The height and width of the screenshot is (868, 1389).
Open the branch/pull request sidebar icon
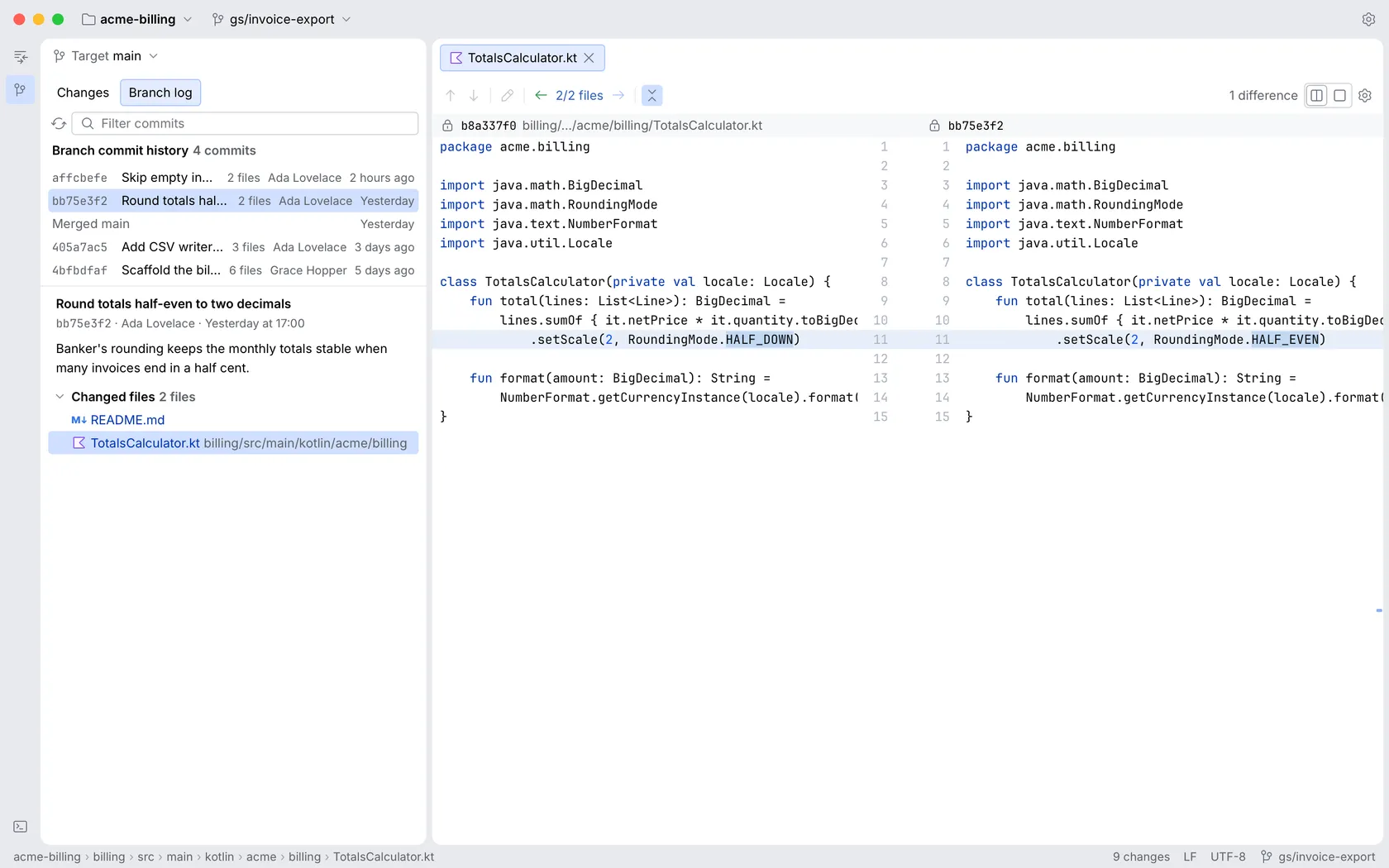[21, 89]
